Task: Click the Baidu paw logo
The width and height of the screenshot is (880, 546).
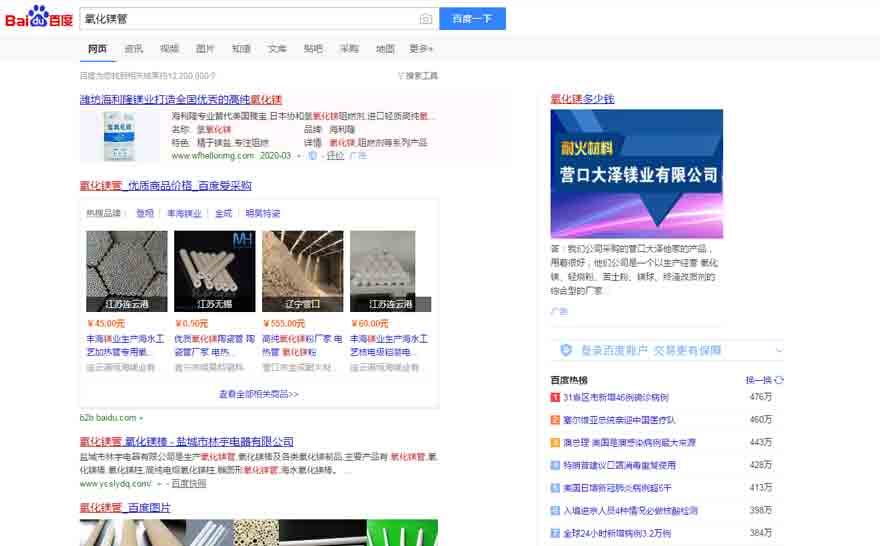Action: (37, 17)
